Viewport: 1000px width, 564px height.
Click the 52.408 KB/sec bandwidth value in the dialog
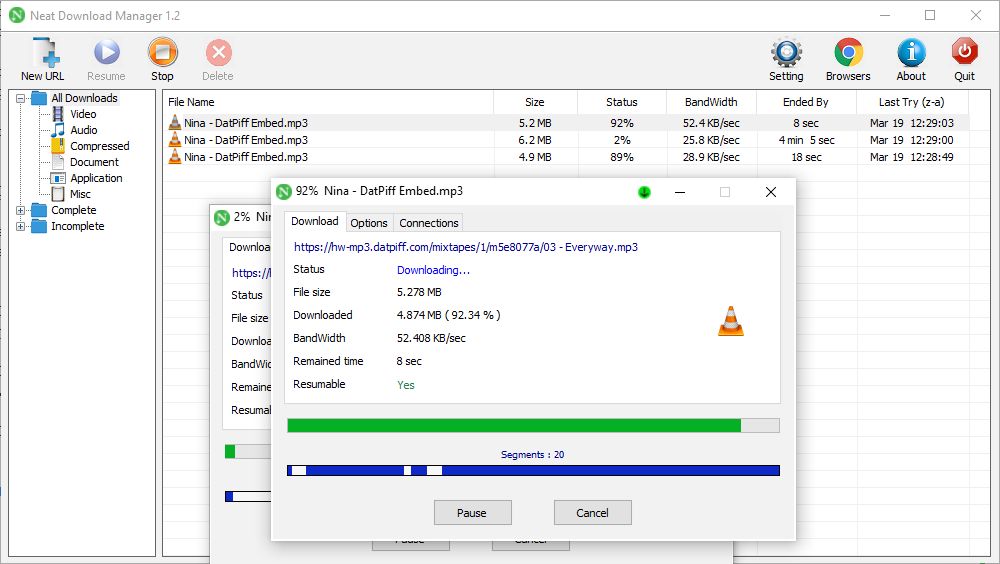[x=431, y=338]
